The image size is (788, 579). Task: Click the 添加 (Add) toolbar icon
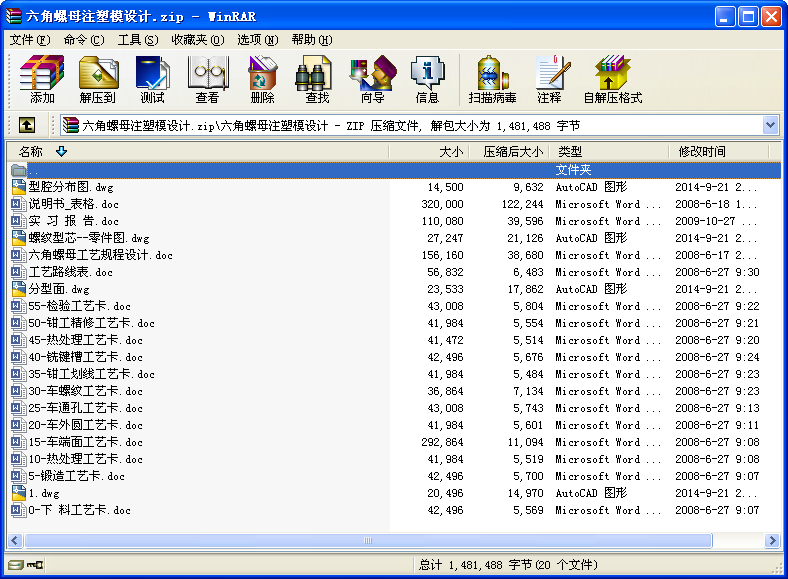click(x=42, y=79)
